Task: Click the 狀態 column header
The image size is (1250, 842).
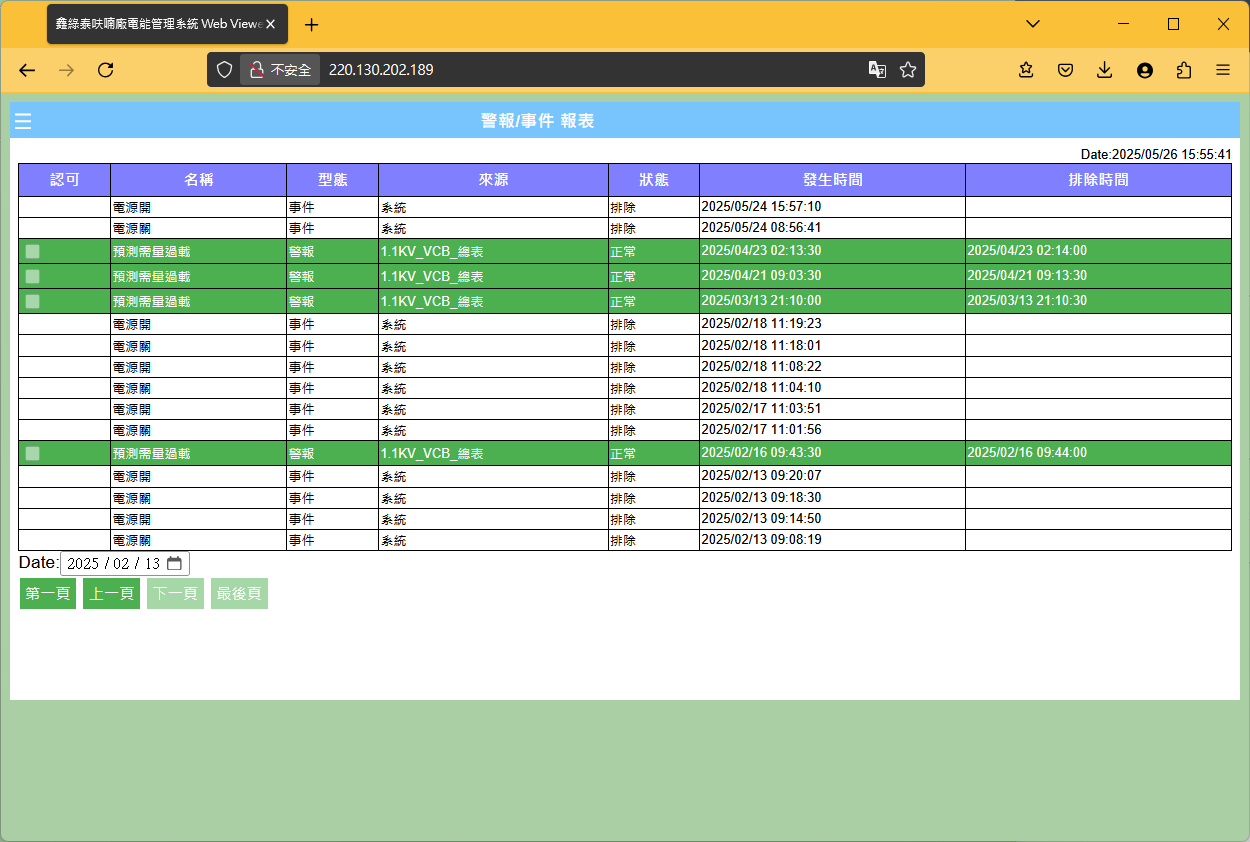Action: (654, 180)
